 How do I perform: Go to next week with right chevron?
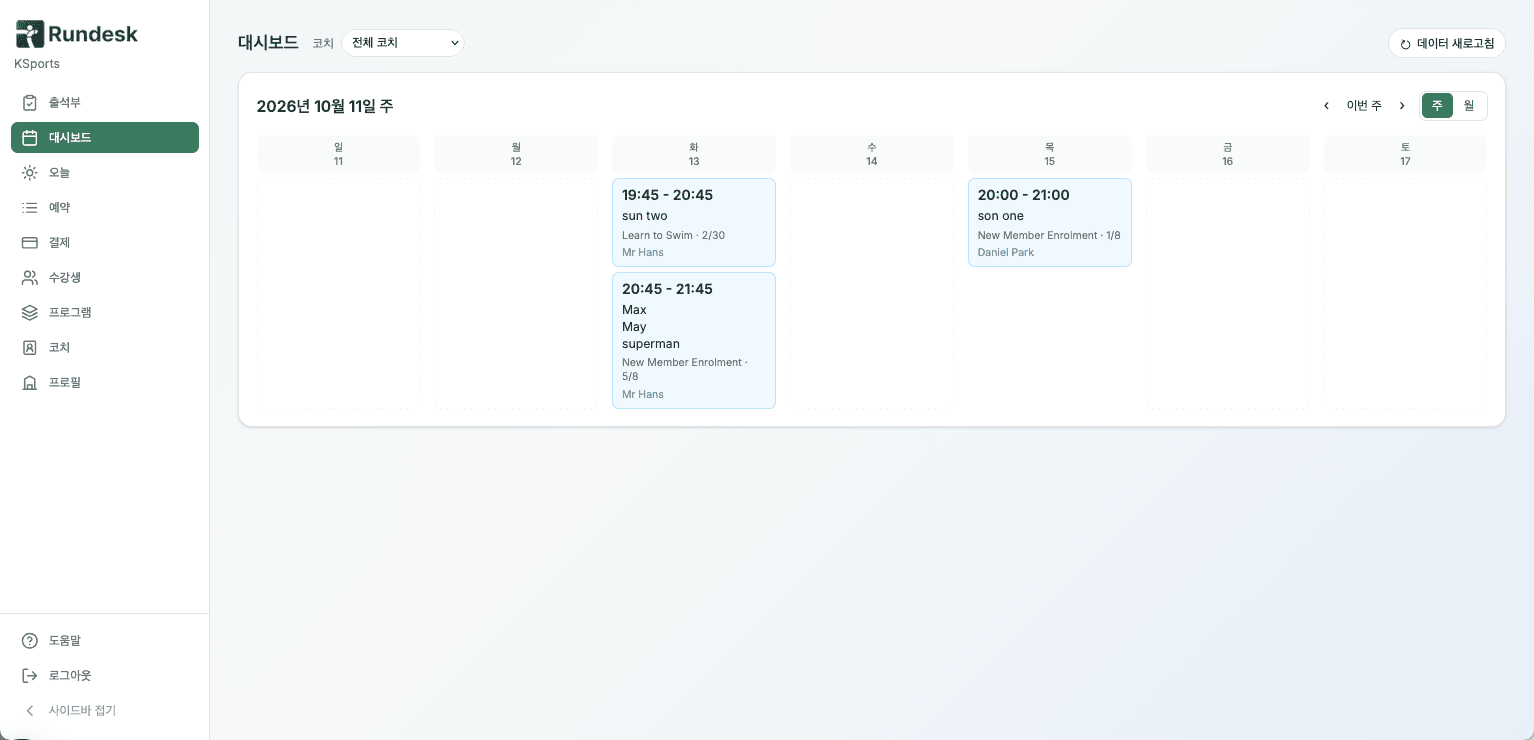(1402, 106)
